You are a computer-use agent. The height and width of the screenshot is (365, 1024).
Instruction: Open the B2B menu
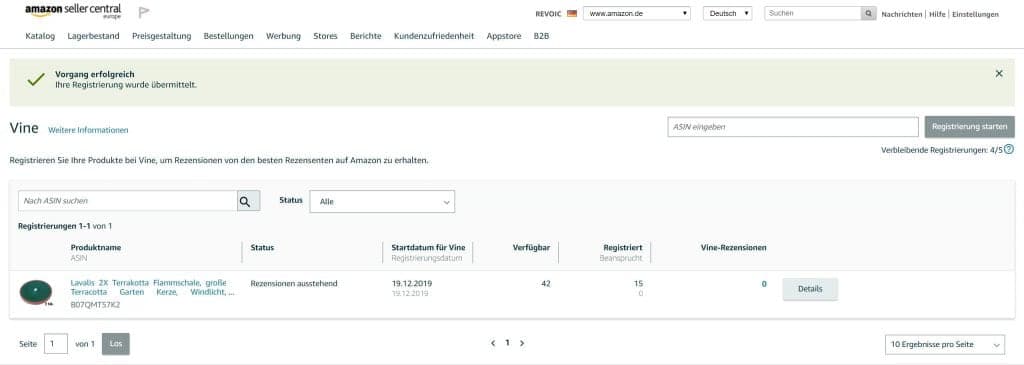tap(541, 37)
